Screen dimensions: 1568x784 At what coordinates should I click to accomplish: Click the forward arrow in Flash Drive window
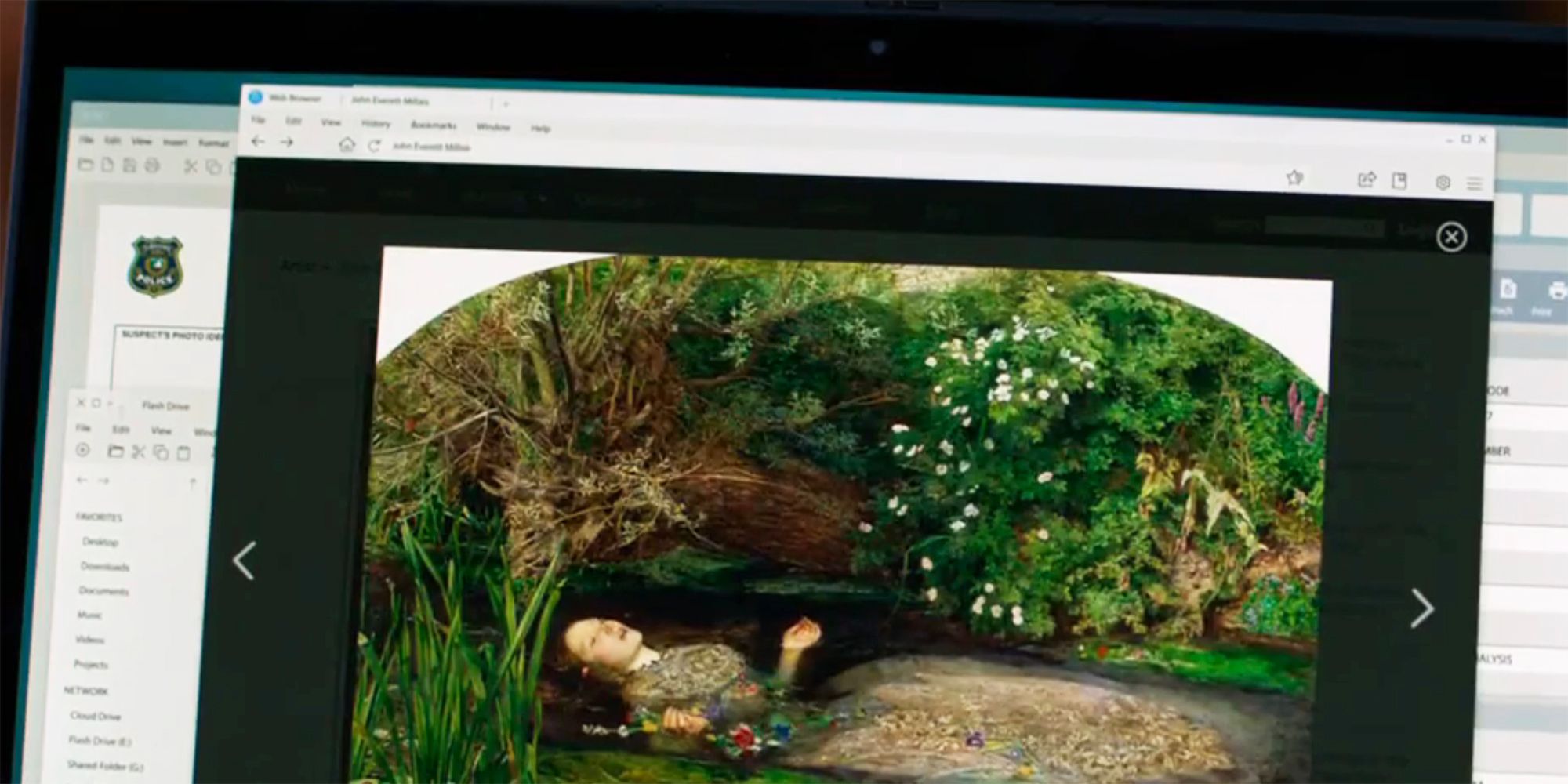pyautogui.click(x=103, y=481)
